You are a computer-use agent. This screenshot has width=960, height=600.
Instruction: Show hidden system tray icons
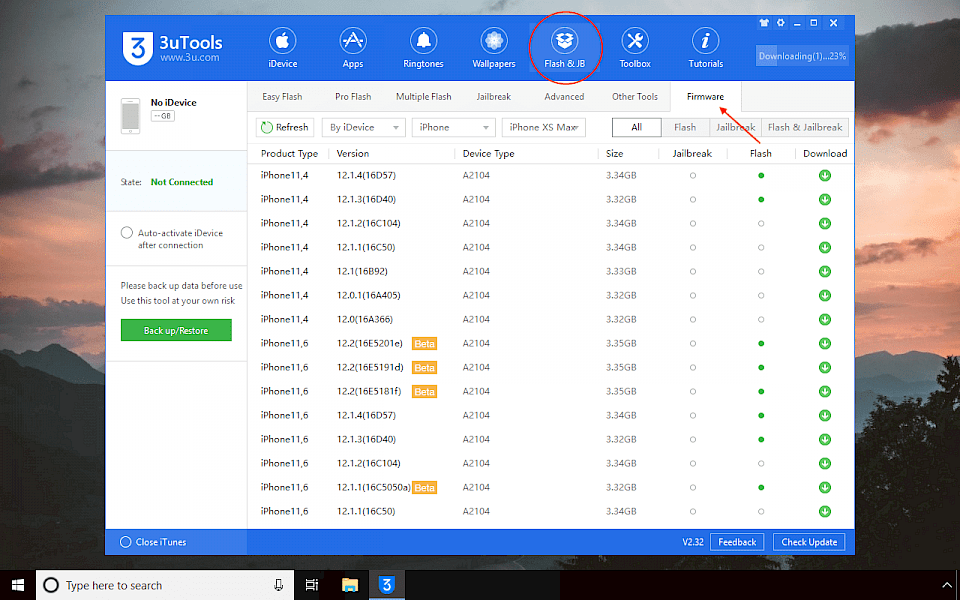pyautogui.click(x=948, y=585)
